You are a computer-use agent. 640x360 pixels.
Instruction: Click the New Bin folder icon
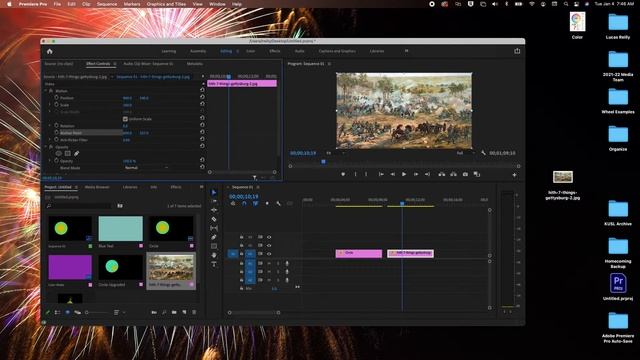coord(174,312)
